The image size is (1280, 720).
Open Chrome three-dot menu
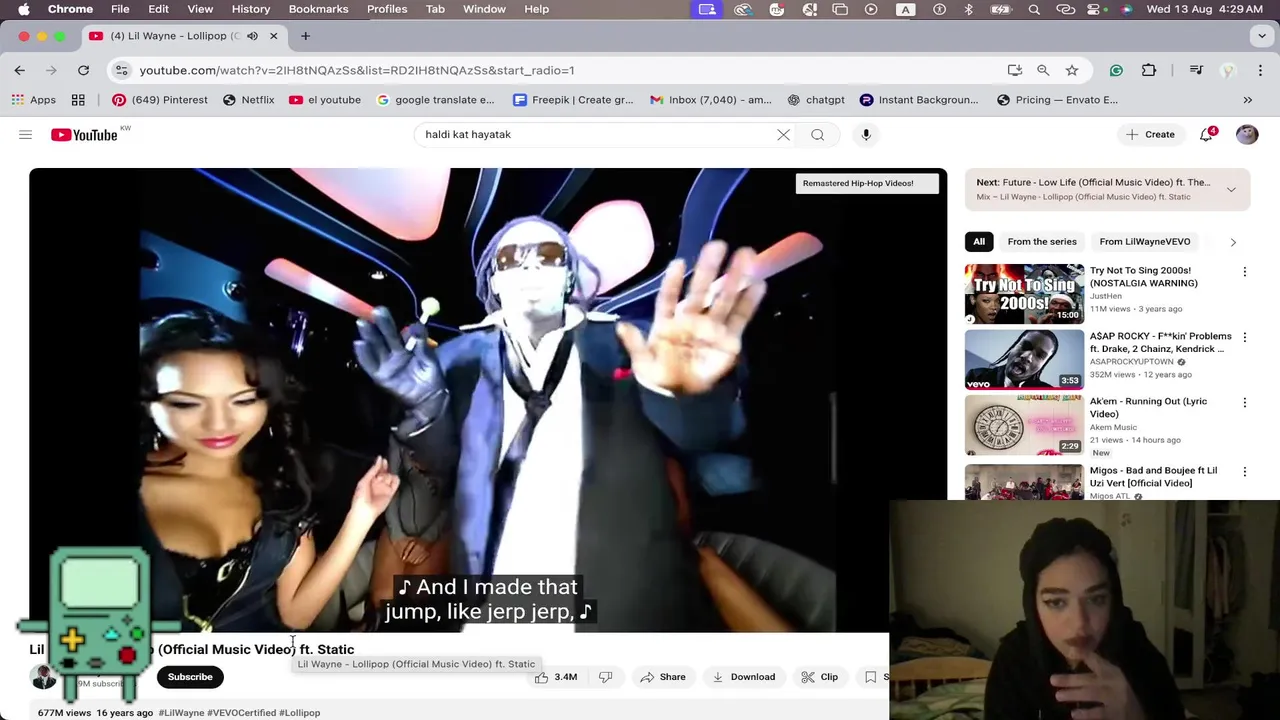1260,70
